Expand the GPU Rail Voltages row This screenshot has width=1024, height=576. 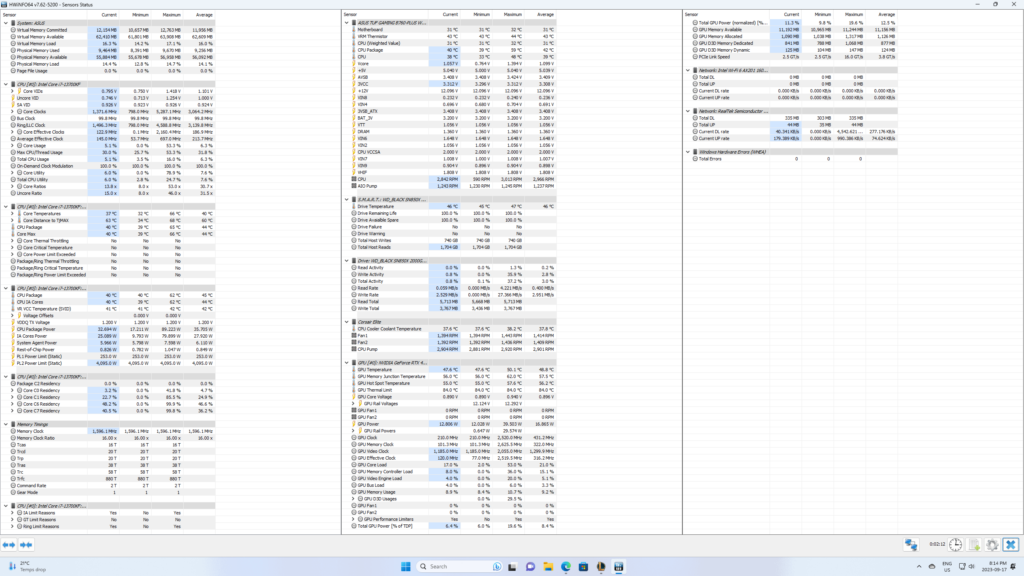[353, 404]
